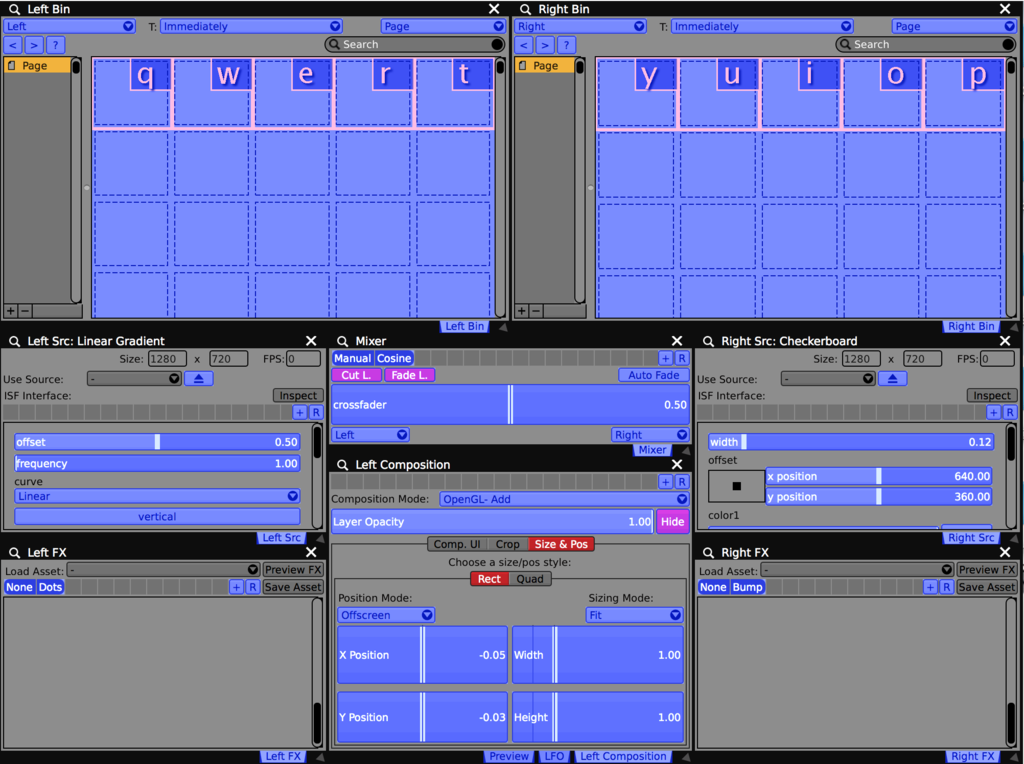Select the LFO tab at the bottom
1024x764 pixels.
555,756
